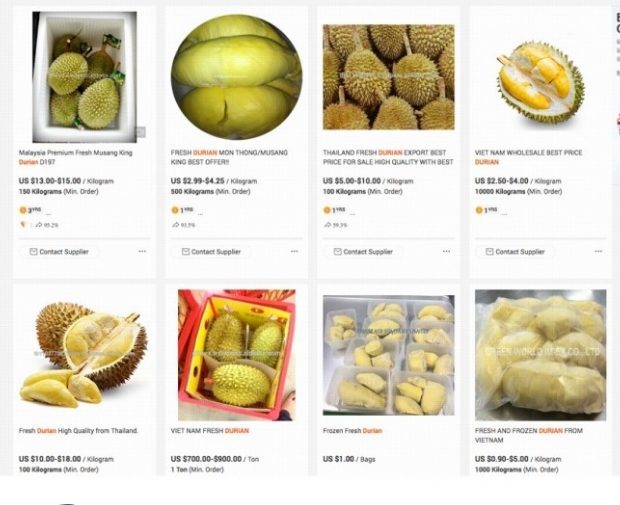The width and height of the screenshot is (620, 505).
Task: Open Malaysia Premium Fresh Musang King title link
Action: click(76, 157)
